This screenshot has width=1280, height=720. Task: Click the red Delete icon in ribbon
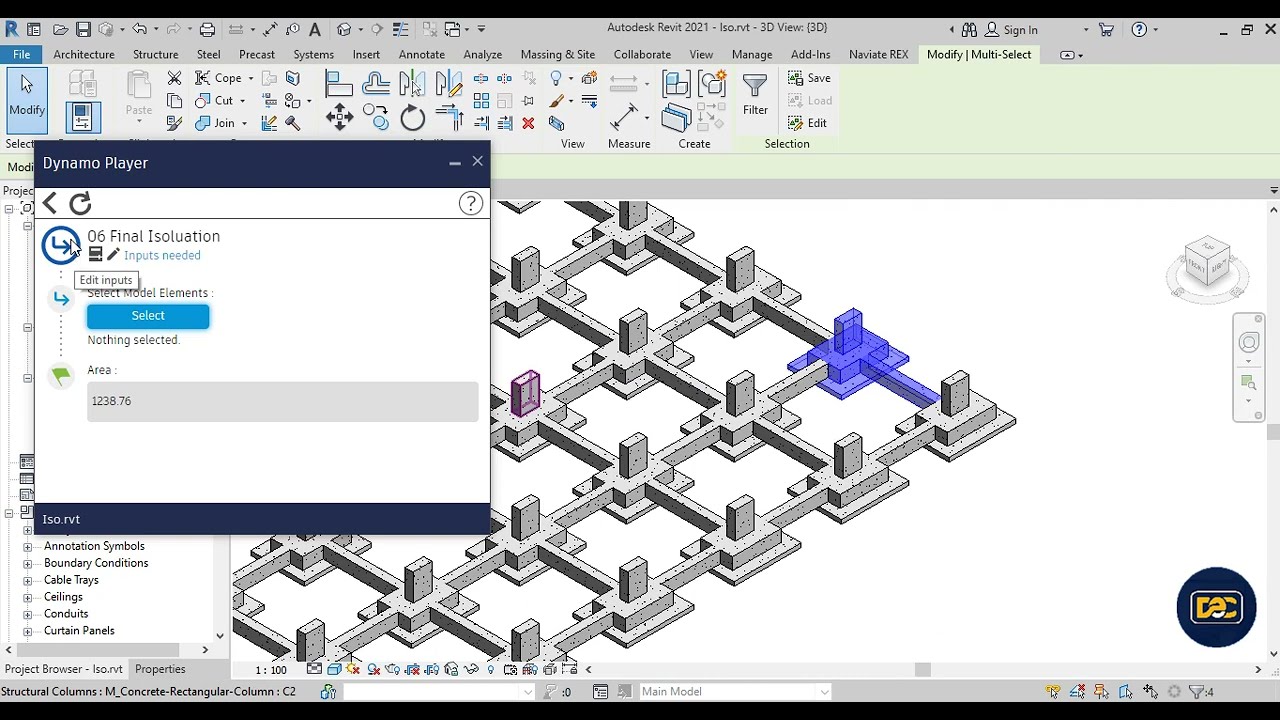[528, 123]
